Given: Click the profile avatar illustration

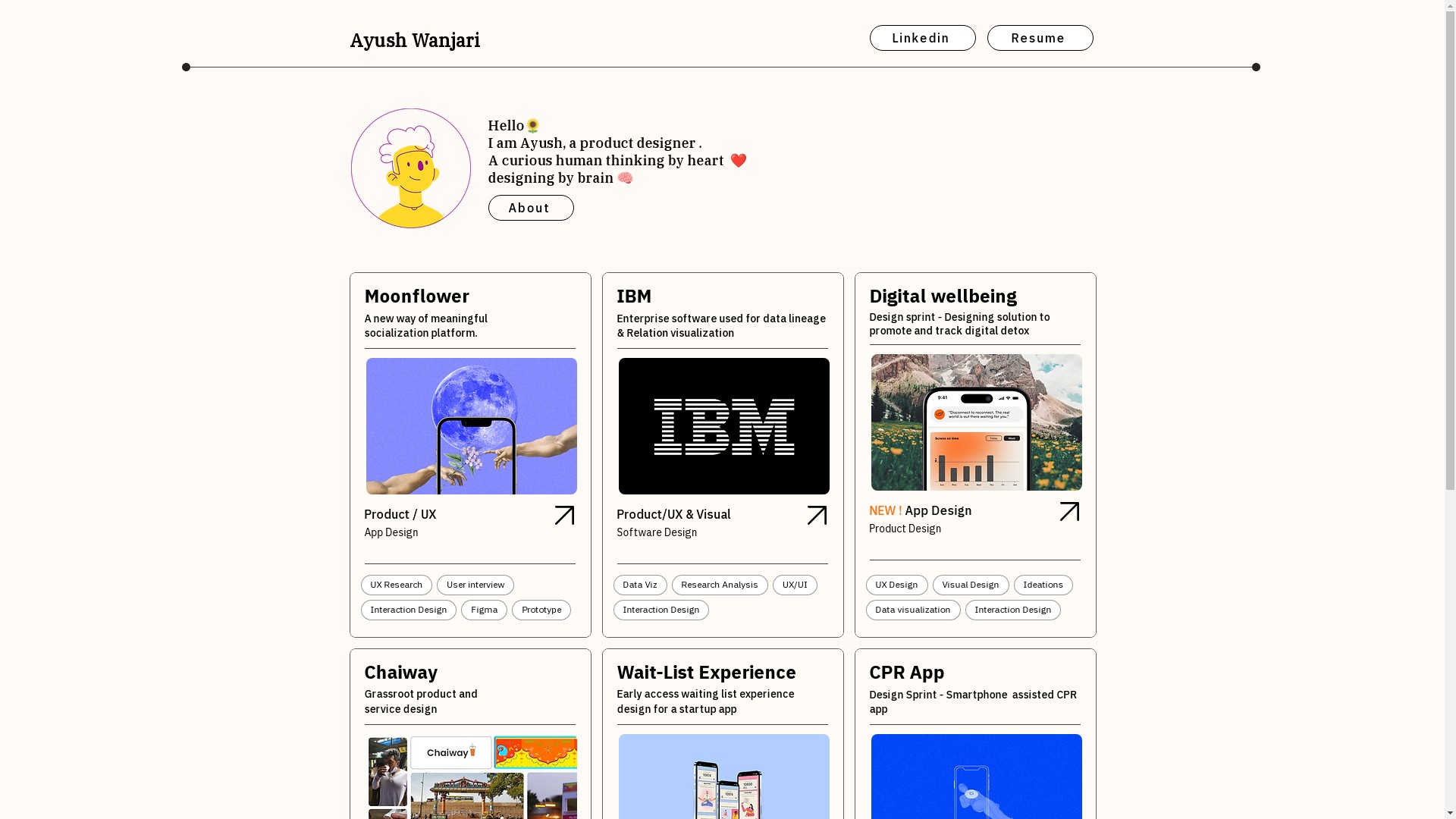Looking at the screenshot, I should pyautogui.click(x=411, y=168).
